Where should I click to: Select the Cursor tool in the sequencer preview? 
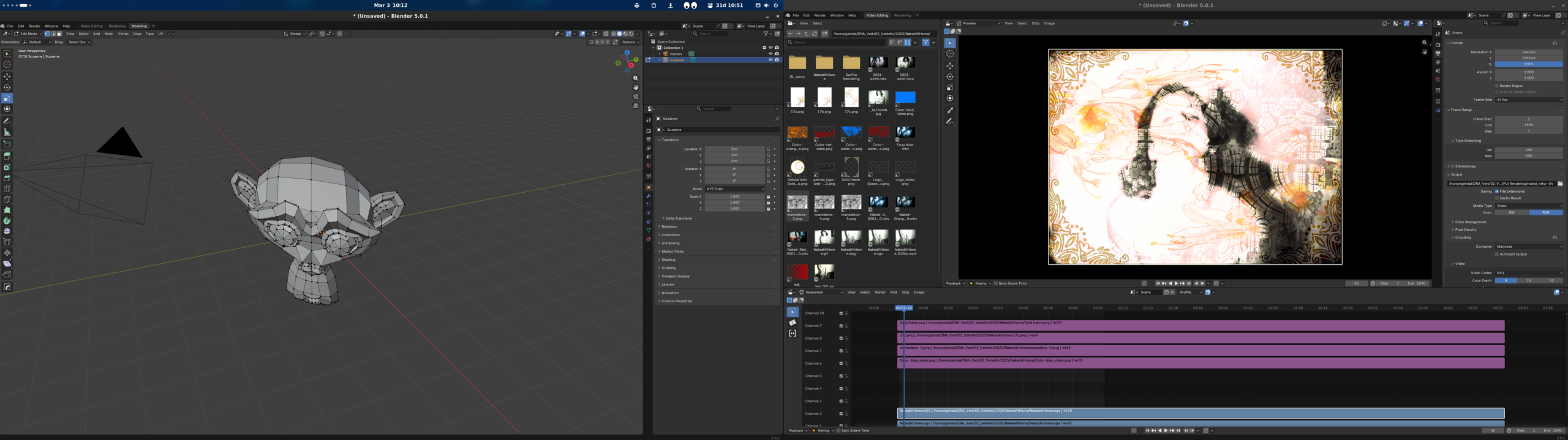point(950,54)
